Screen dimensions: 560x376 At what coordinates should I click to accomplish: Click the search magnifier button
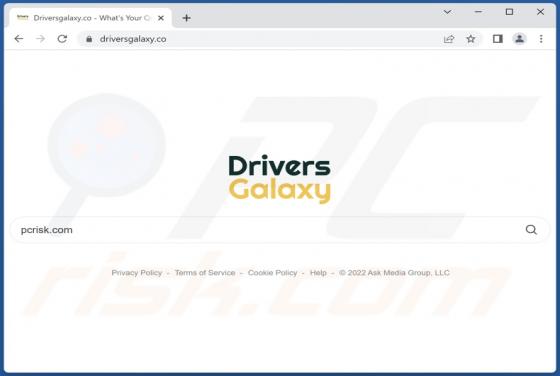531,230
